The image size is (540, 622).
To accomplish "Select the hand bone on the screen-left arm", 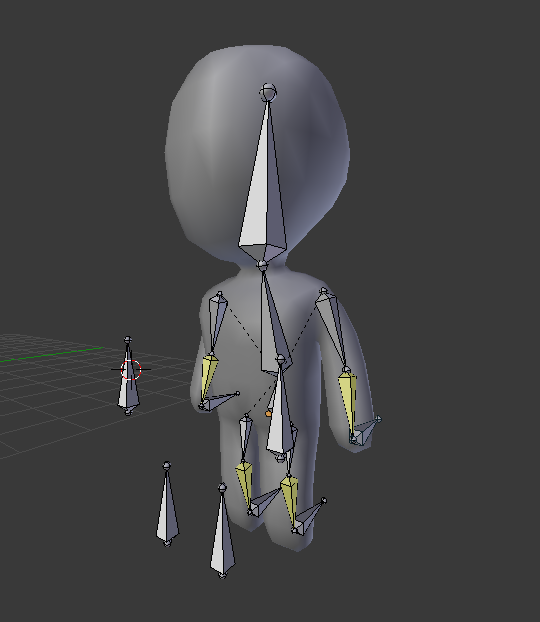I will [218, 401].
